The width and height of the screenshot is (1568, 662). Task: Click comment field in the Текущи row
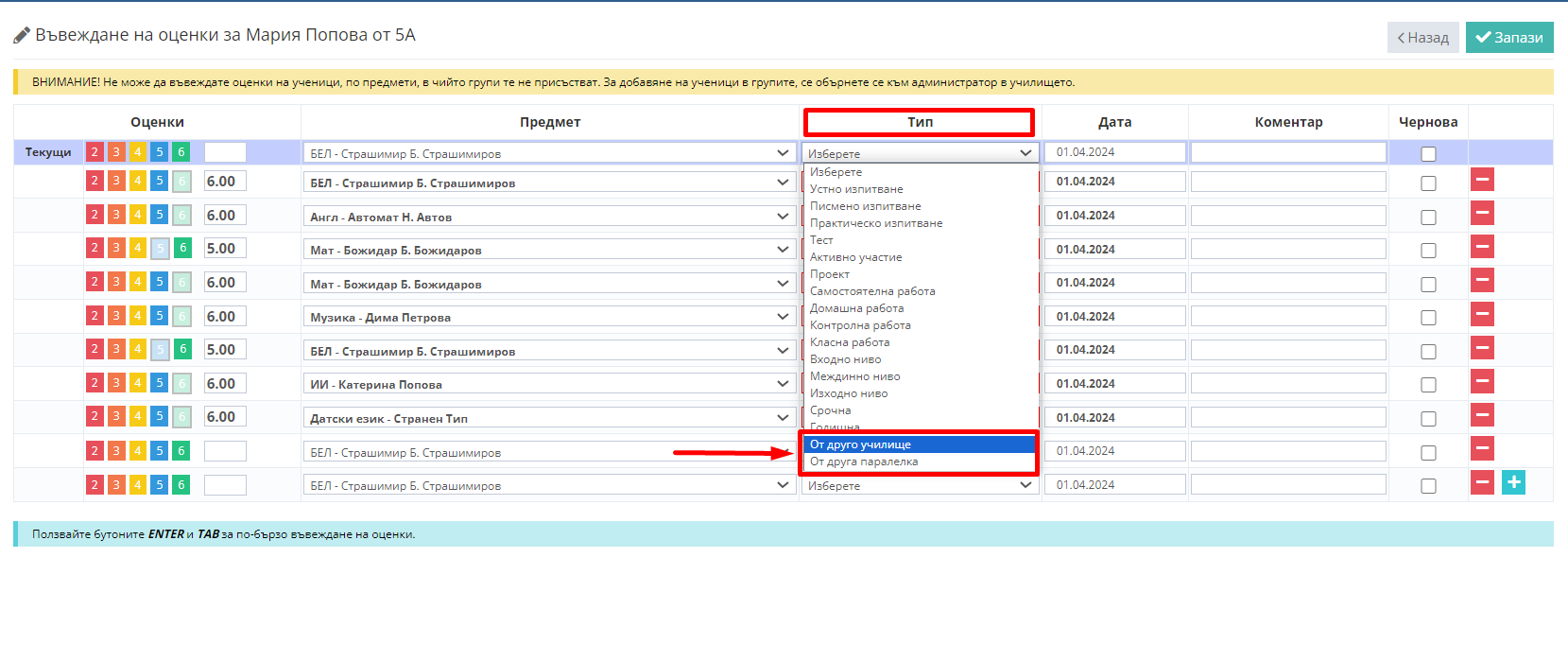pos(1288,152)
